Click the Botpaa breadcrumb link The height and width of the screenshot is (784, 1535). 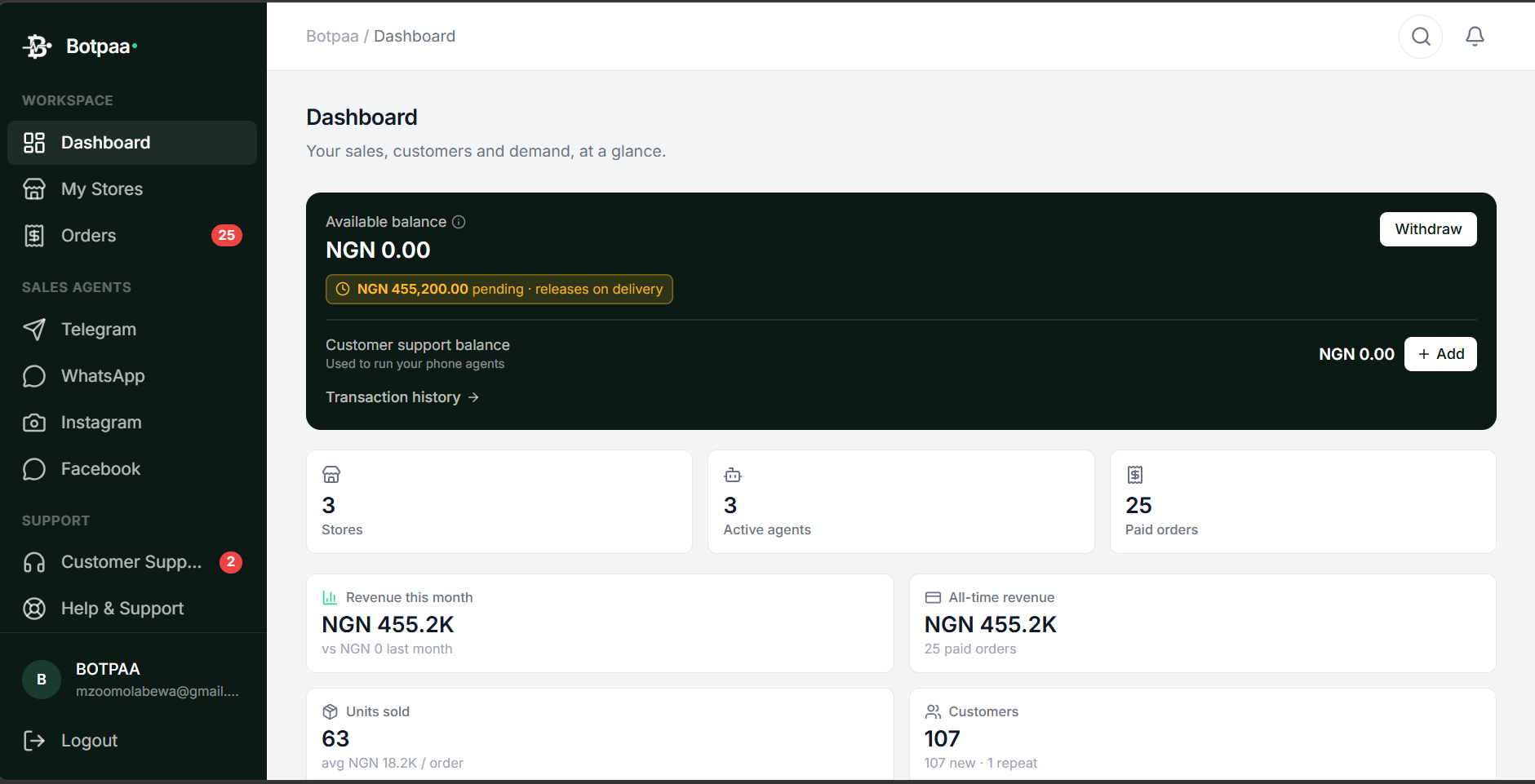click(x=332, y=36)
